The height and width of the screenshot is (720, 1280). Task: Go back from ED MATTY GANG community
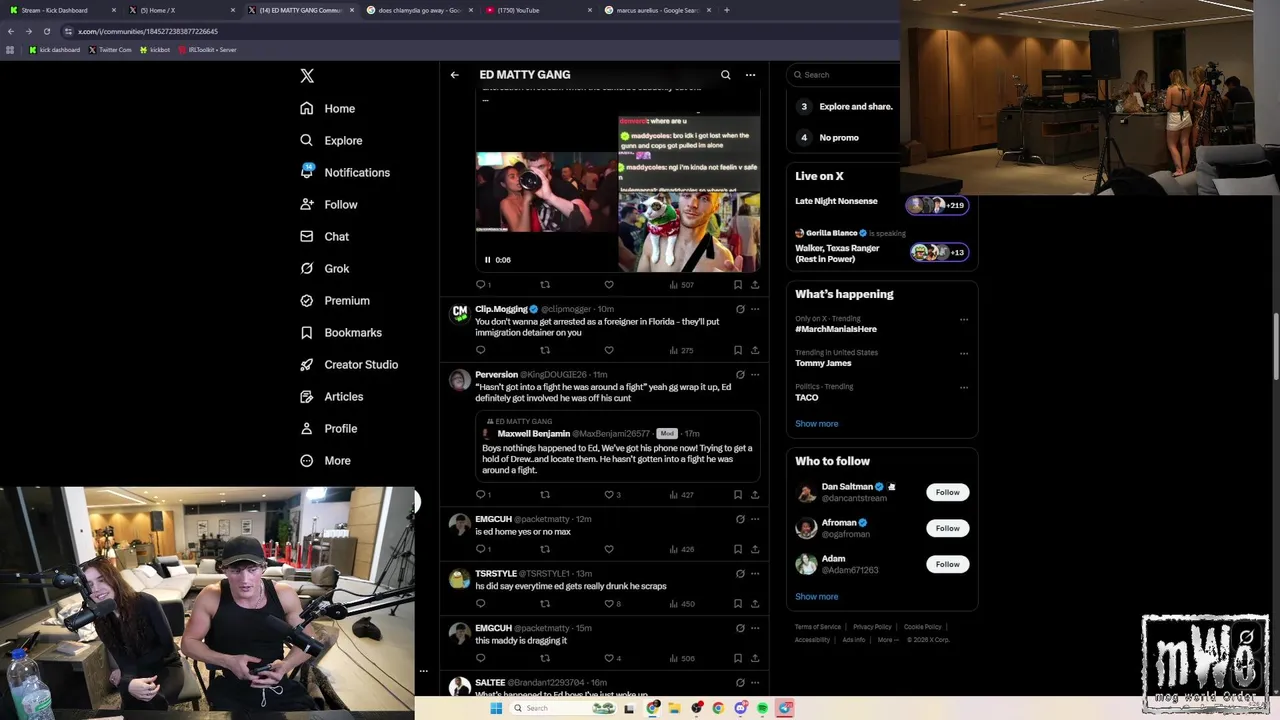coord(454,75)
